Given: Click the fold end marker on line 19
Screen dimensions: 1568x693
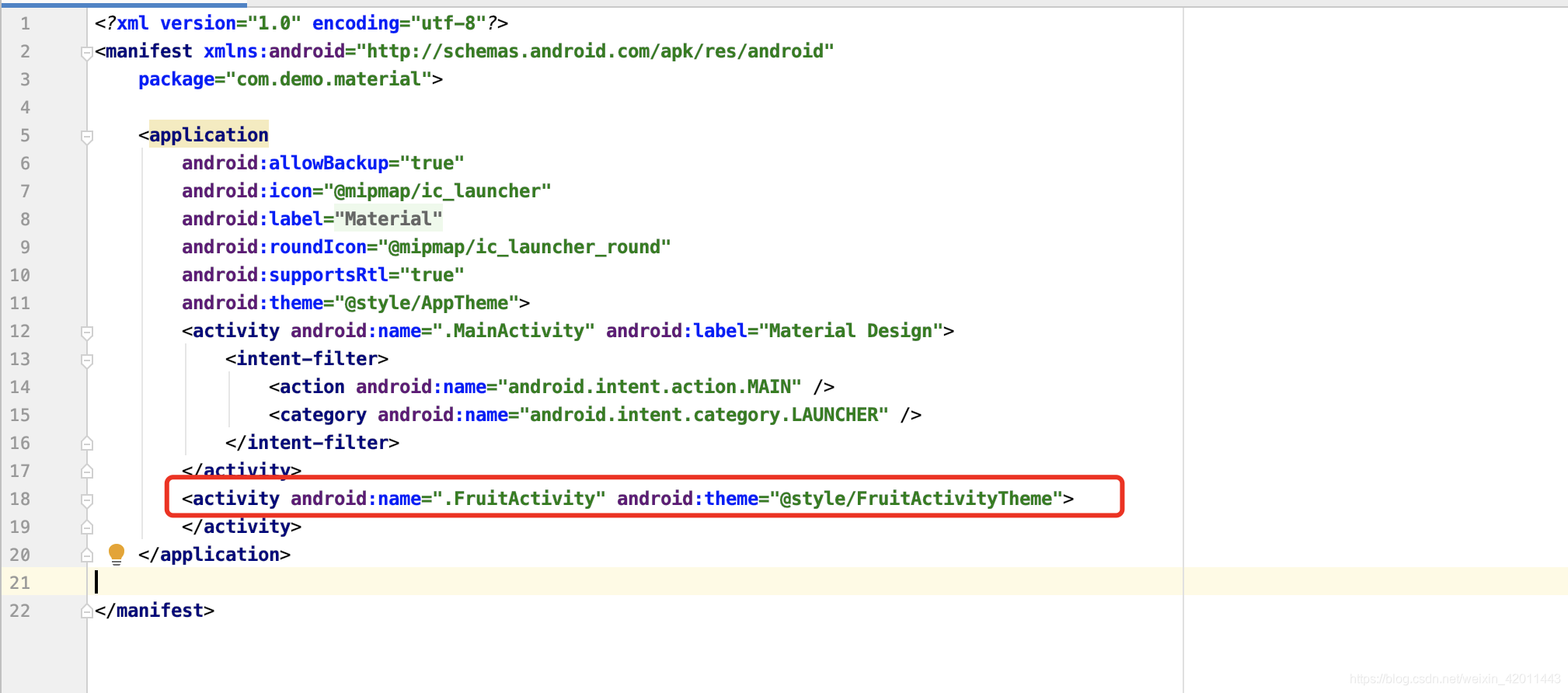Looking at the screenshot, I should pos(86,528).
